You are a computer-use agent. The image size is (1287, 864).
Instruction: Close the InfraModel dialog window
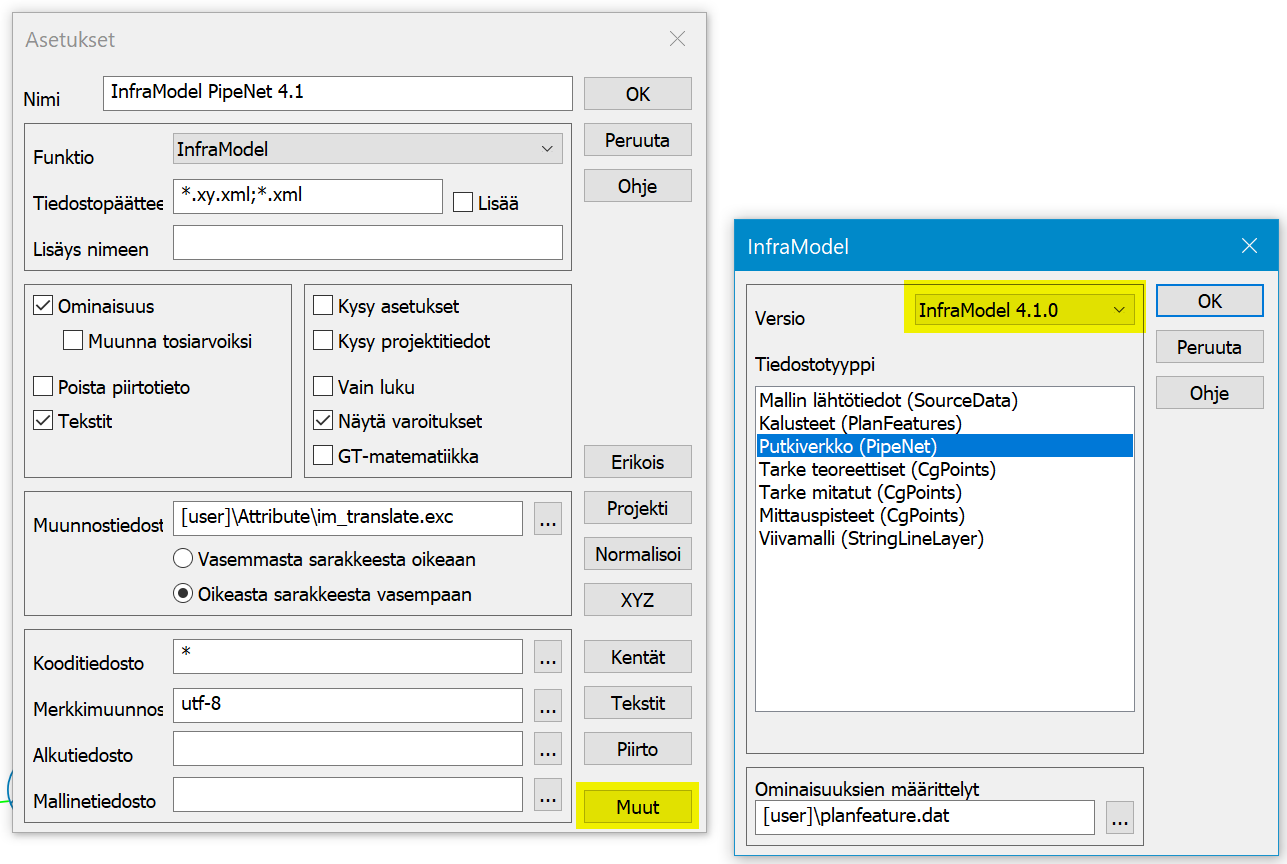click(x=1248, y=245)
